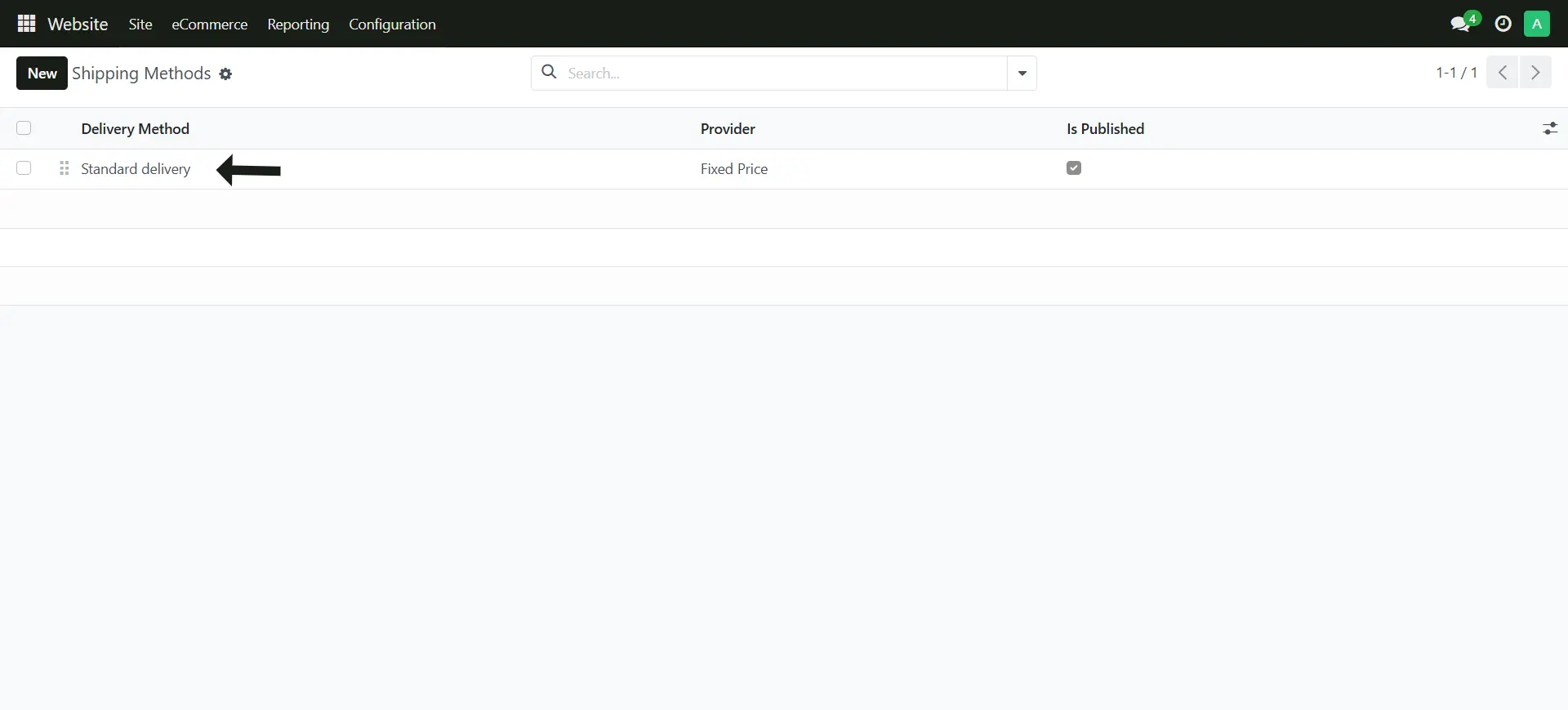The width and height of the screenshot is (1568, 710).
Task: Select the Standard delivery row checkbox
Action: point(24,168)
